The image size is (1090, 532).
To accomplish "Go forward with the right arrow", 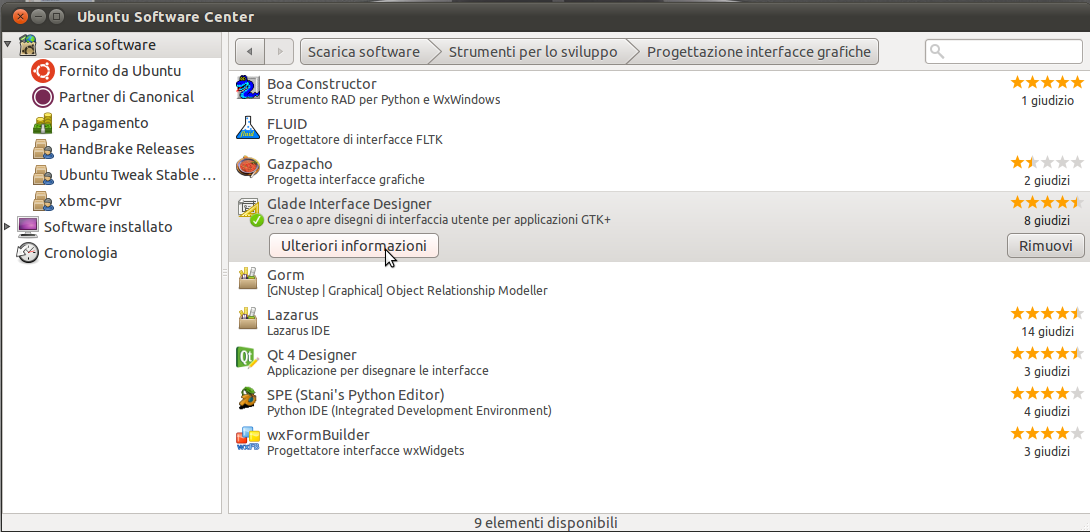I will point(279,51).
